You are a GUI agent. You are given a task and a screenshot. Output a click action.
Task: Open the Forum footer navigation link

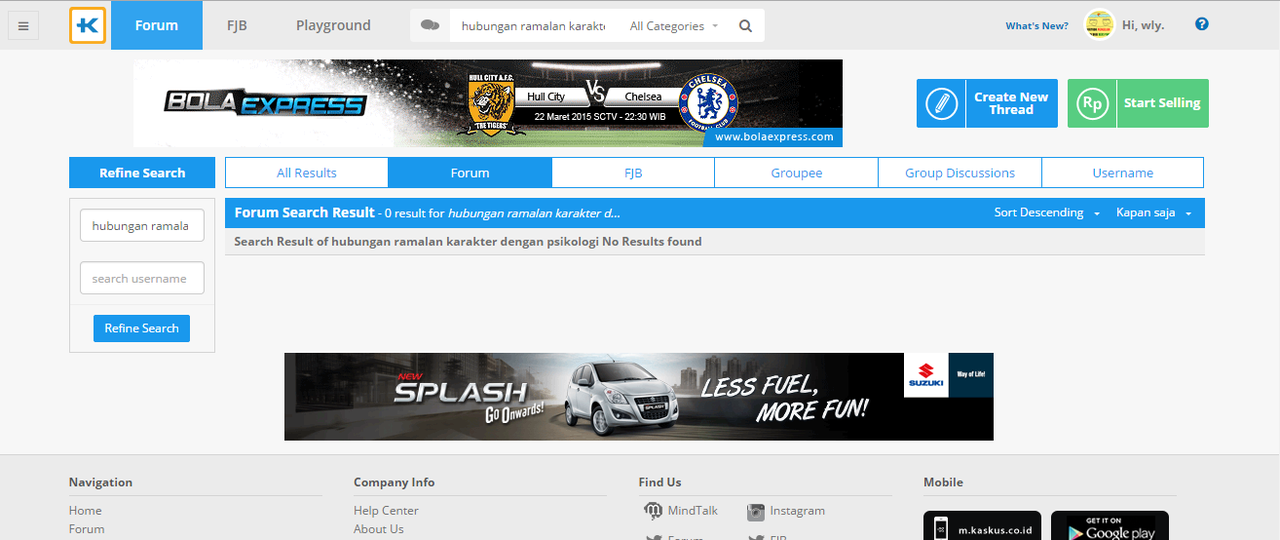[86, 529]
